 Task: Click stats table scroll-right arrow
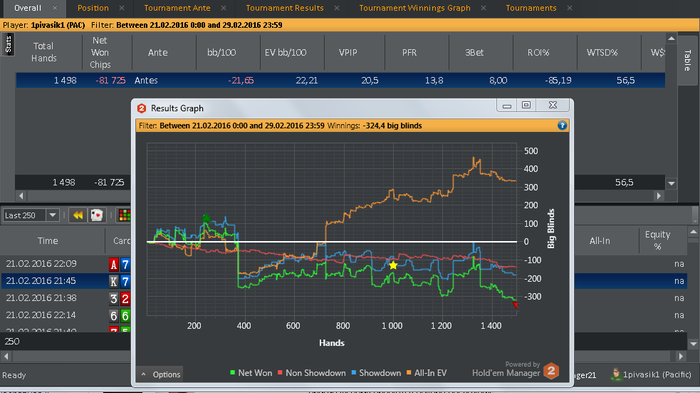[x=659, y=196]
